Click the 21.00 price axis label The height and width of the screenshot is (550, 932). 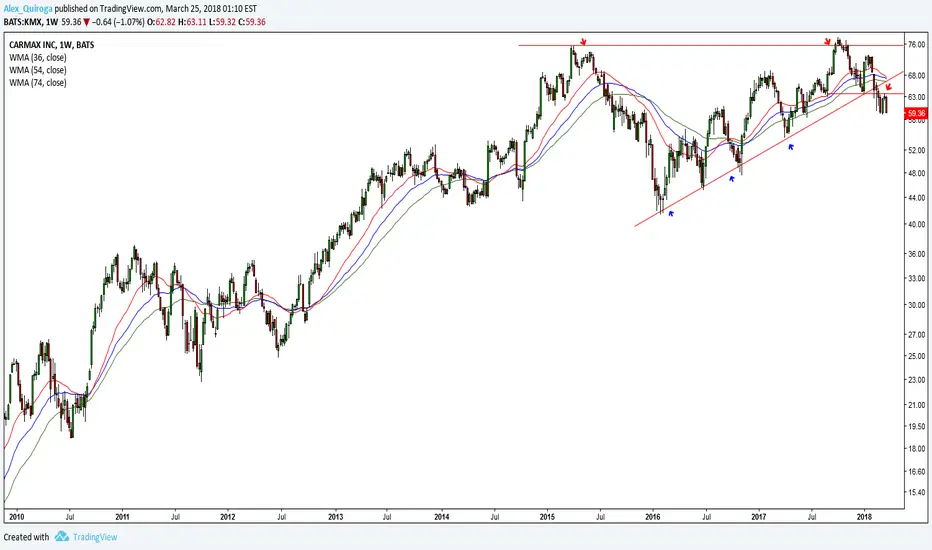pos(917,405)
